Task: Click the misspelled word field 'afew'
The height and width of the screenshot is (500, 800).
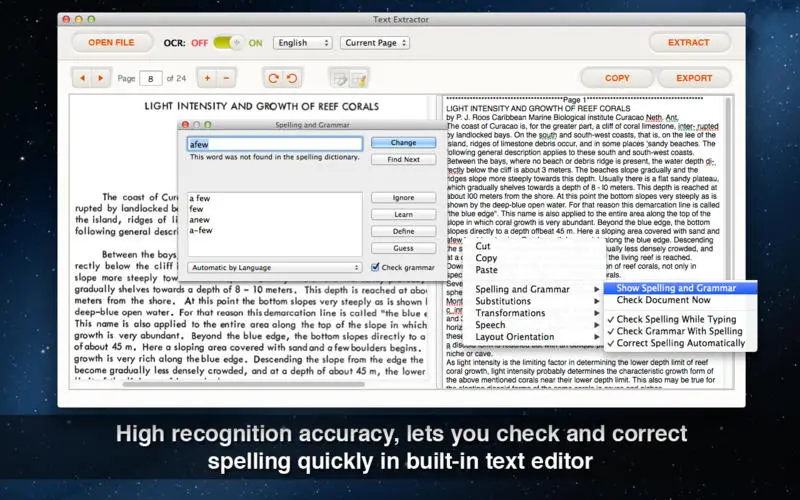Action: coord(275,144)
